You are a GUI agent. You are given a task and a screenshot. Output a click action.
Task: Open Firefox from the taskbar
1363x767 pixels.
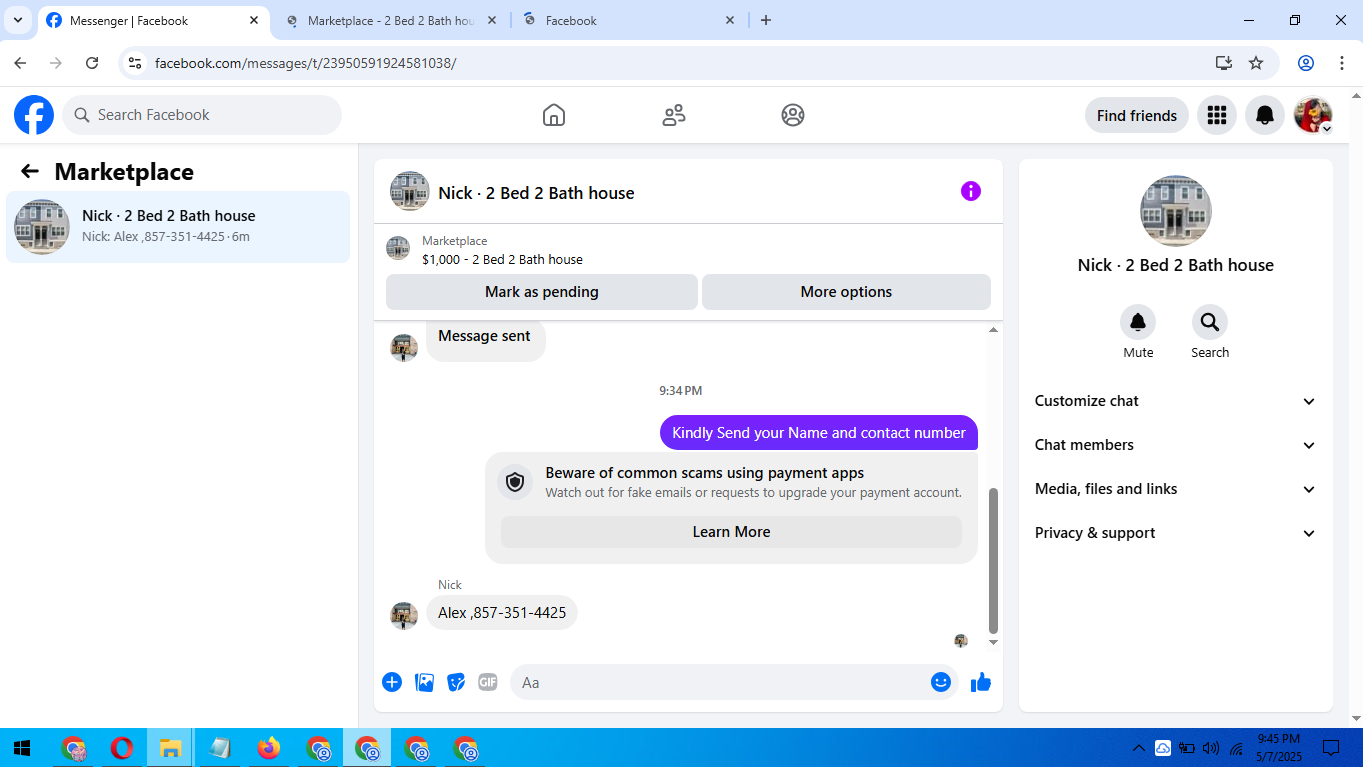click(x=269, y=748)
